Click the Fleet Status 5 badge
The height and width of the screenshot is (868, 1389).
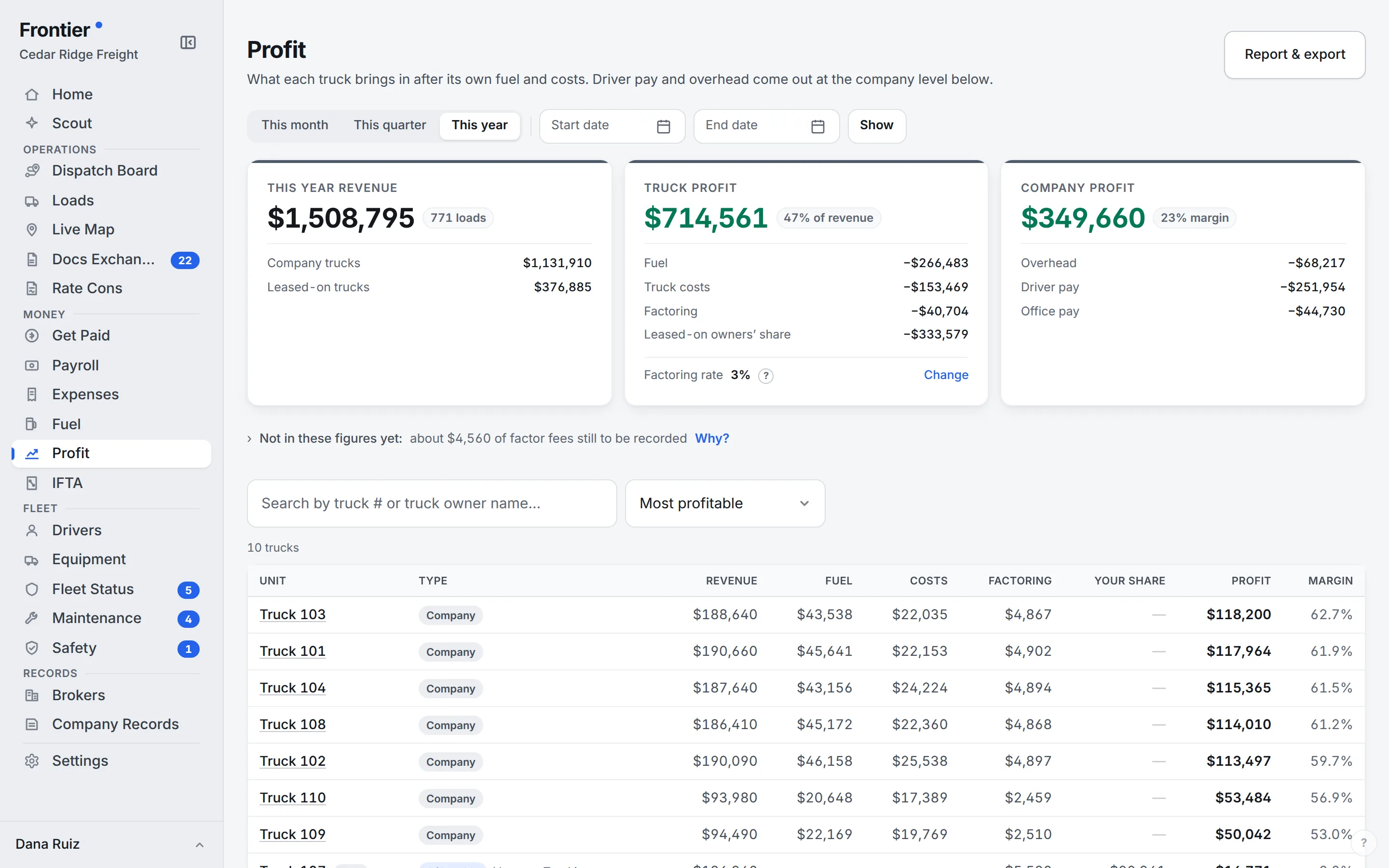click(x=188, y=591)
